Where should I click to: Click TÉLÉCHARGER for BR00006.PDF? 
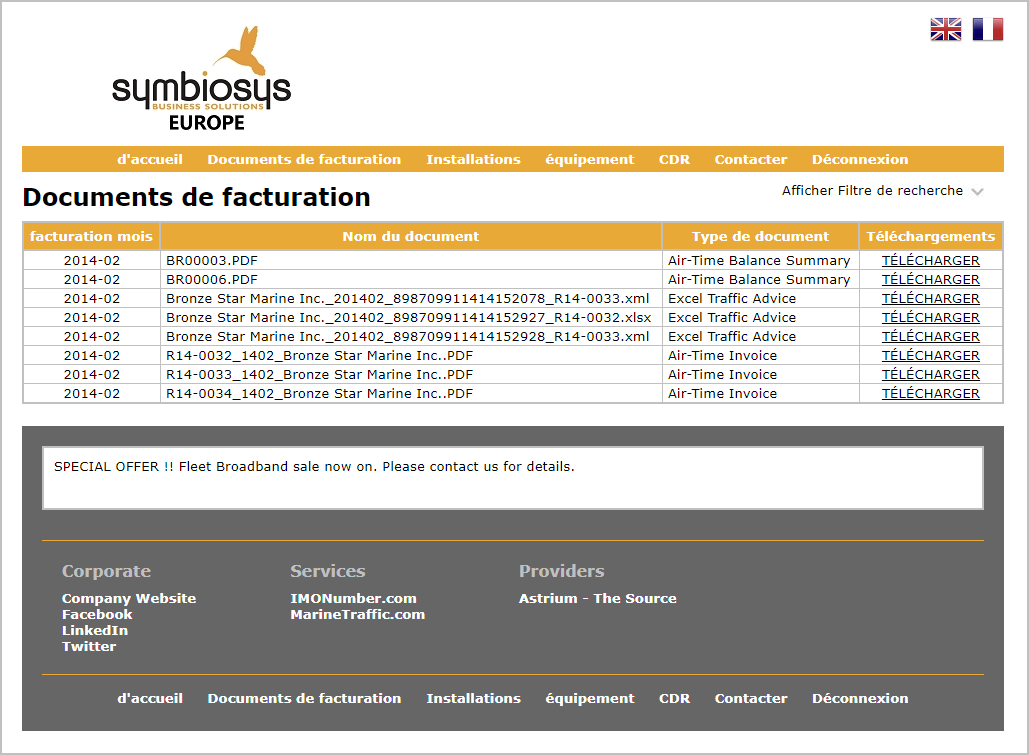pyautogui.click(x=930, y=280)
